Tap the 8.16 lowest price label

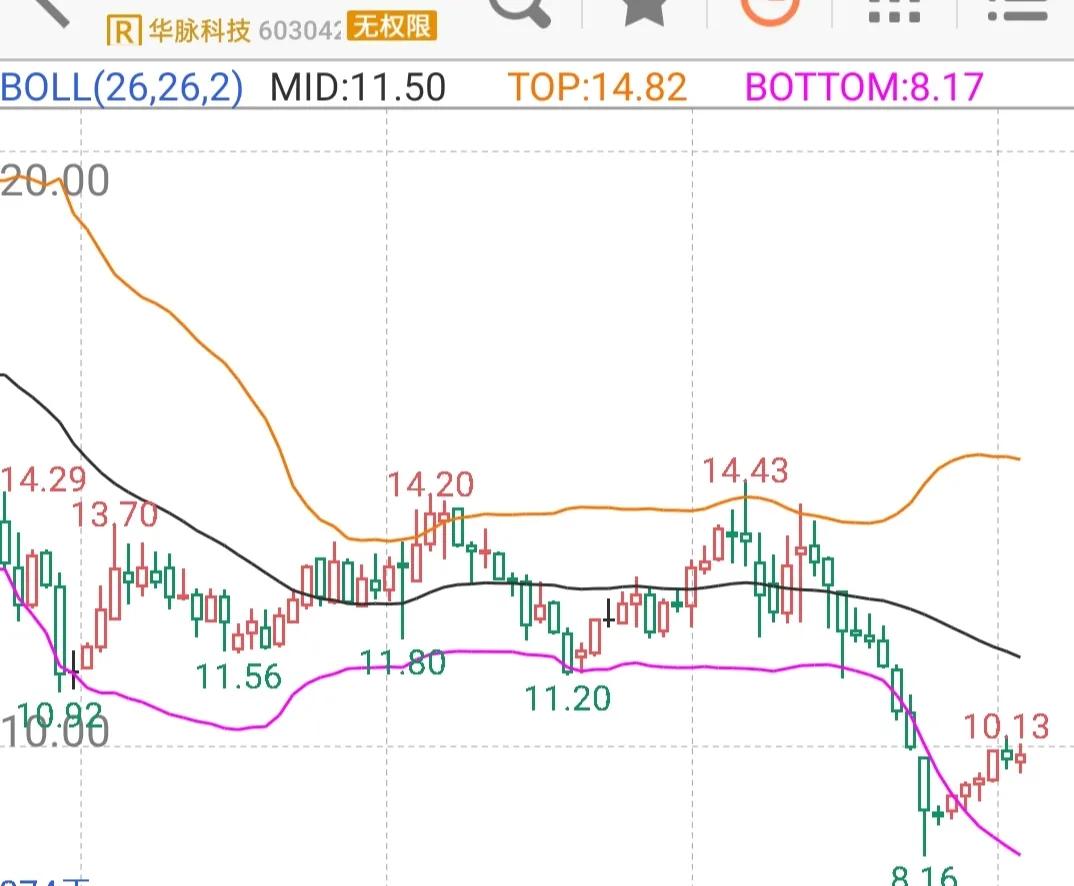pyautogui.click(x=925, y=876)
